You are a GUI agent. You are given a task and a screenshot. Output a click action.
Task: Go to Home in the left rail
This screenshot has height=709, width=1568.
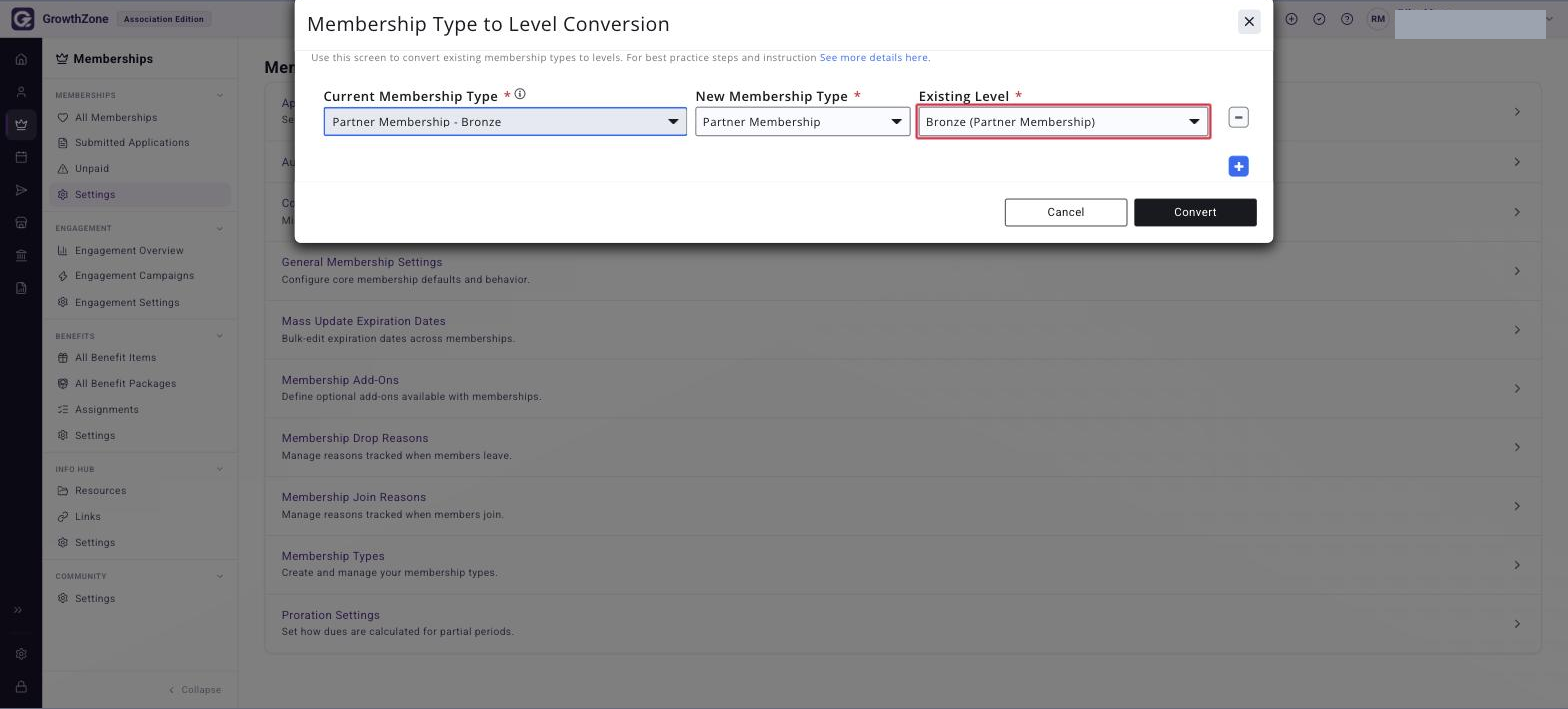pos(21,59)
